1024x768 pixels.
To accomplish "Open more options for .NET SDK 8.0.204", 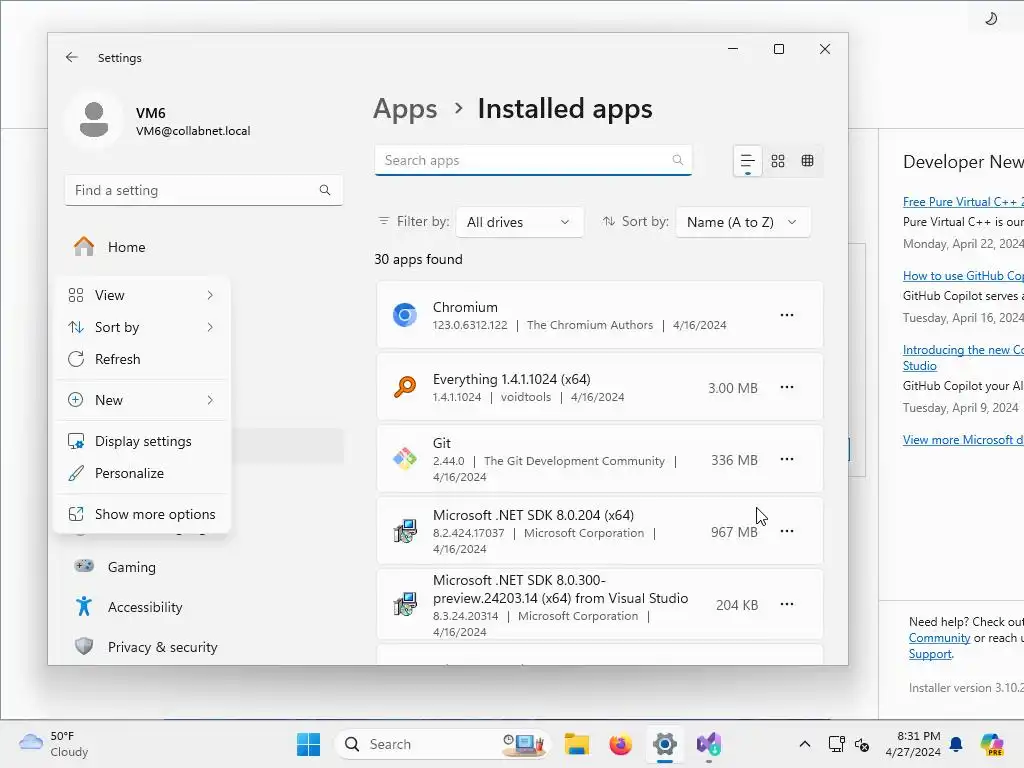I will coord(787,531).
